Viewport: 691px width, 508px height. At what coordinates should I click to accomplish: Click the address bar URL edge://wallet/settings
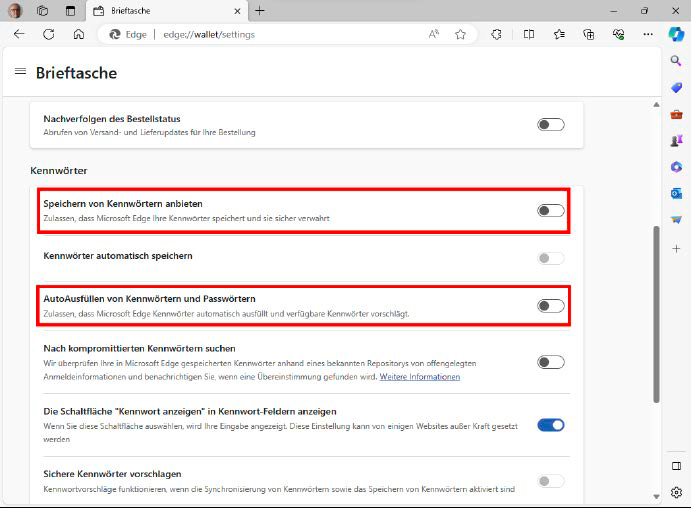pyautogui.click(x=209, y=34)
